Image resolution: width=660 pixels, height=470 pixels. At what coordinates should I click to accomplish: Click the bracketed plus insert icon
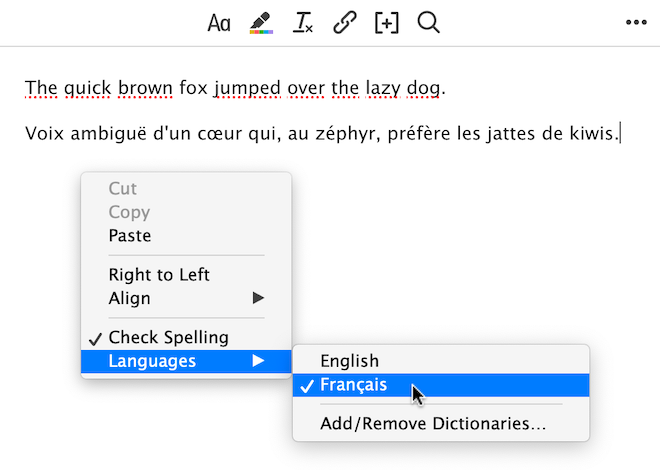[386, 23]
